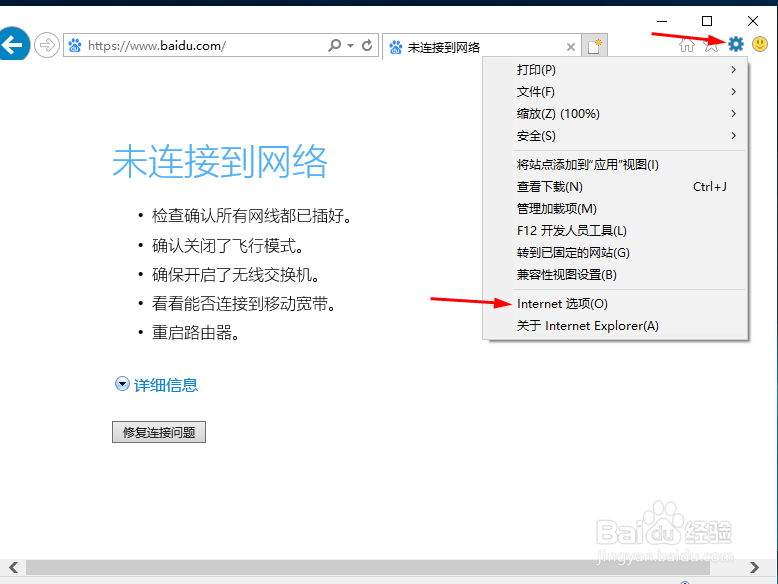778x584 pixels.
Task: Expand the 文件(F) submenu
Action: (615, 92)
